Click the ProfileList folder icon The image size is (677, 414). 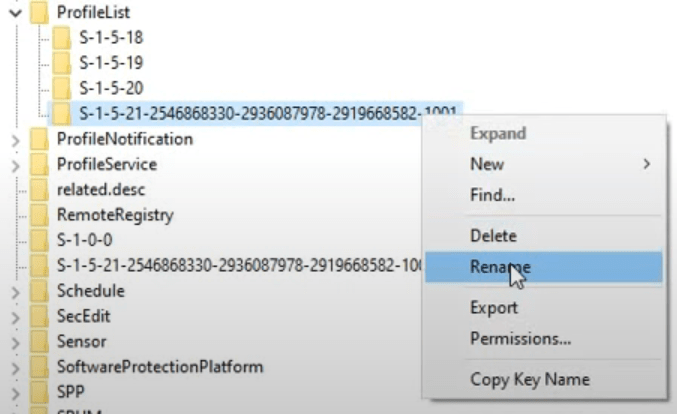click(40, 13)
